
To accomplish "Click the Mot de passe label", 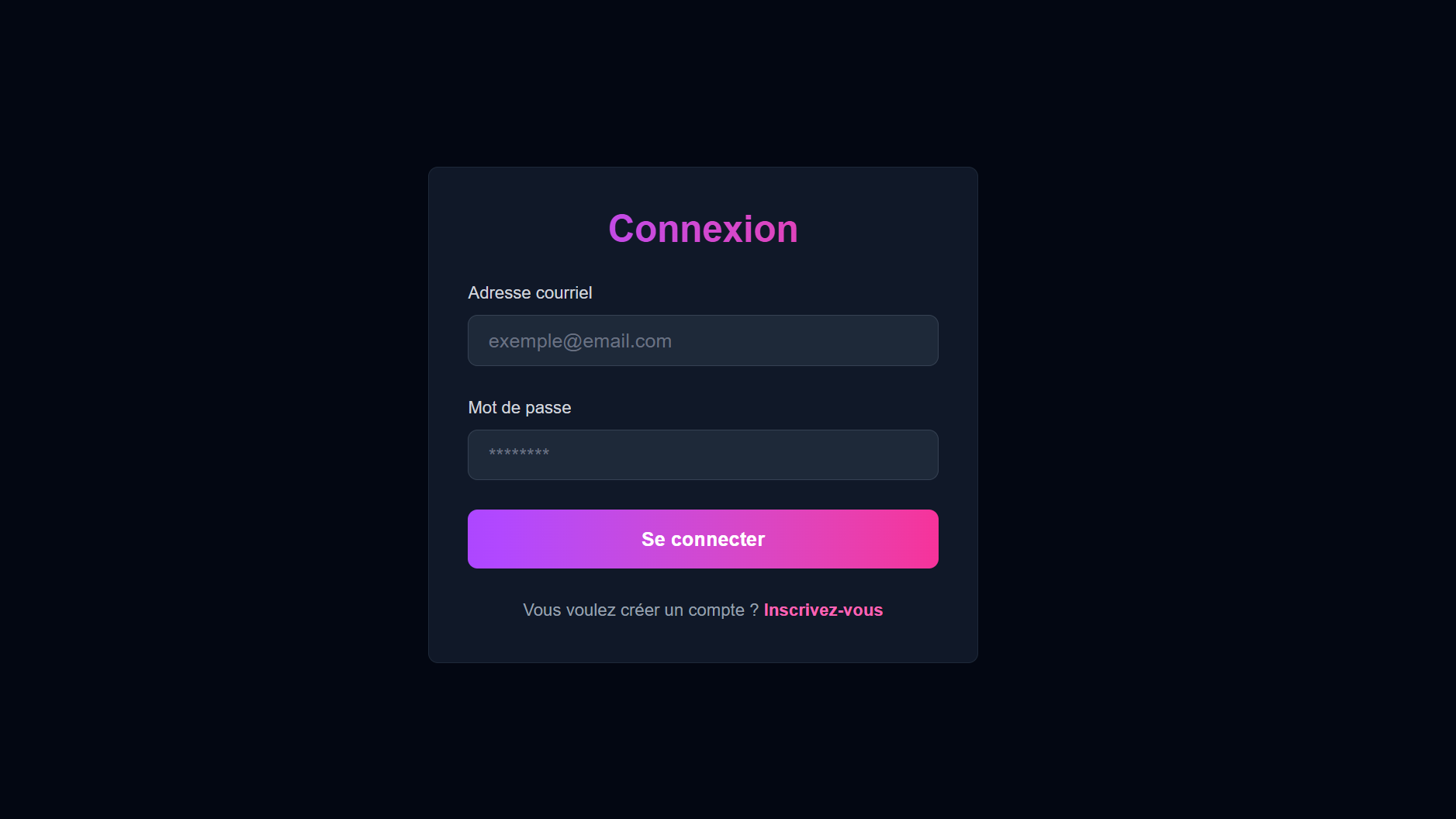I will coord(519,408).
